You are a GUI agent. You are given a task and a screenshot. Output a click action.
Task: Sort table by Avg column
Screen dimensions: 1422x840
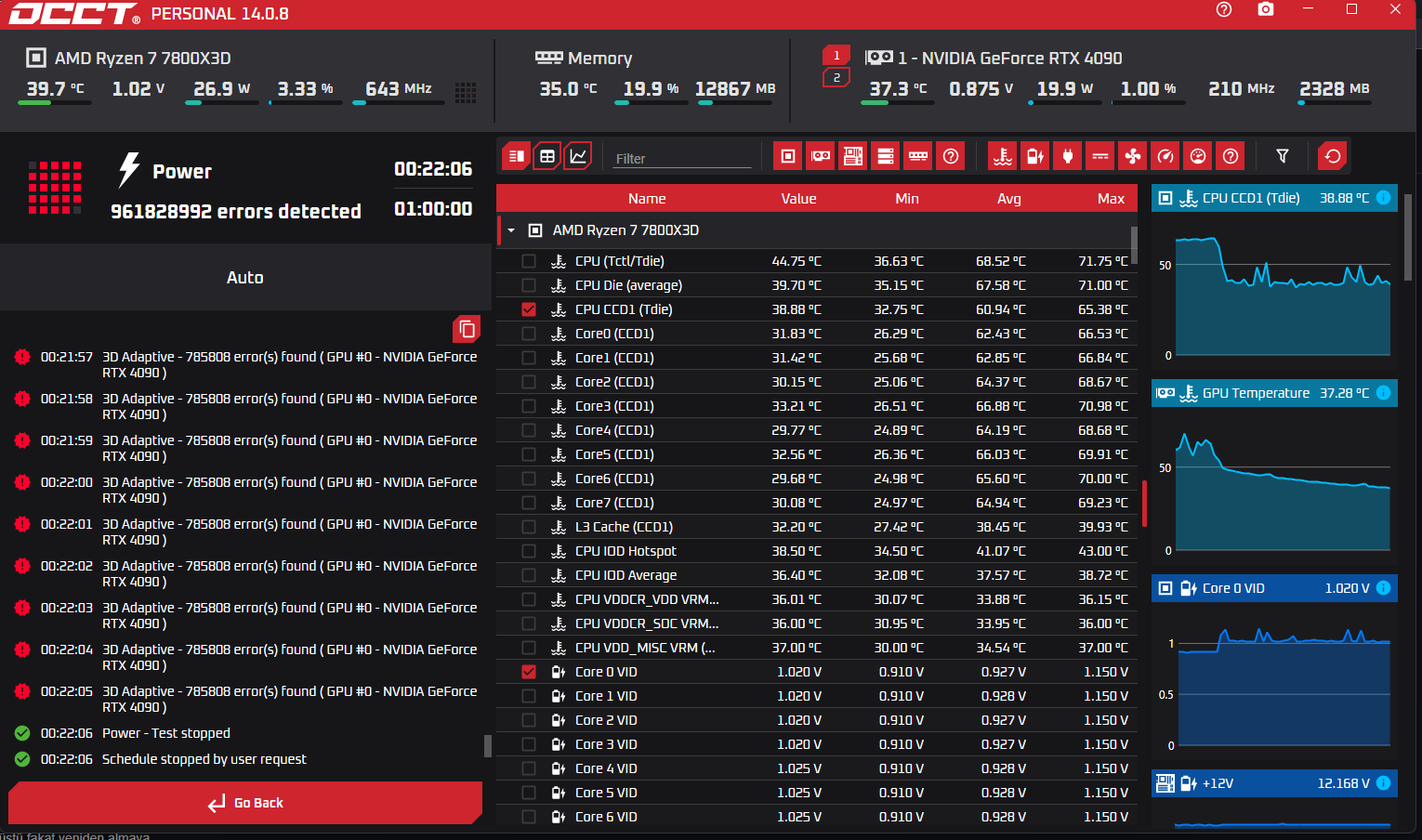(x=1009, y=199)
